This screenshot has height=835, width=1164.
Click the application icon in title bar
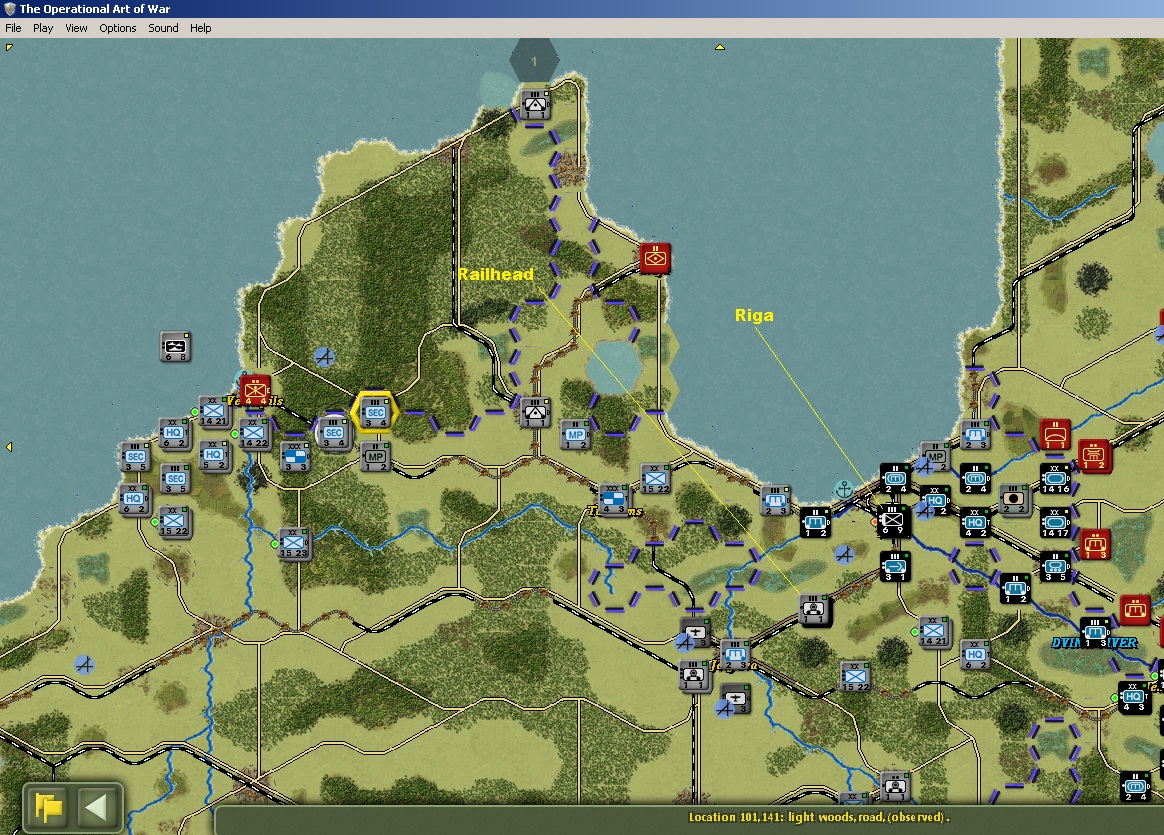10,9
